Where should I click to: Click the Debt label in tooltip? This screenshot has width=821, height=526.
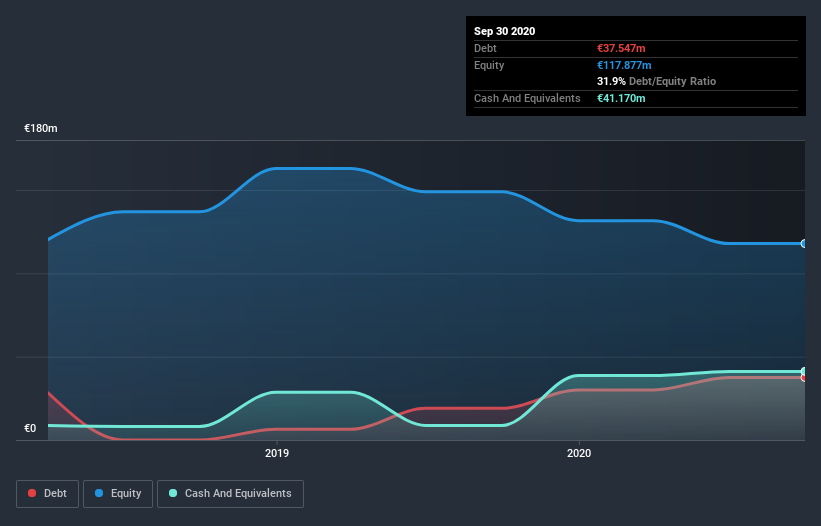pos(485,48)
